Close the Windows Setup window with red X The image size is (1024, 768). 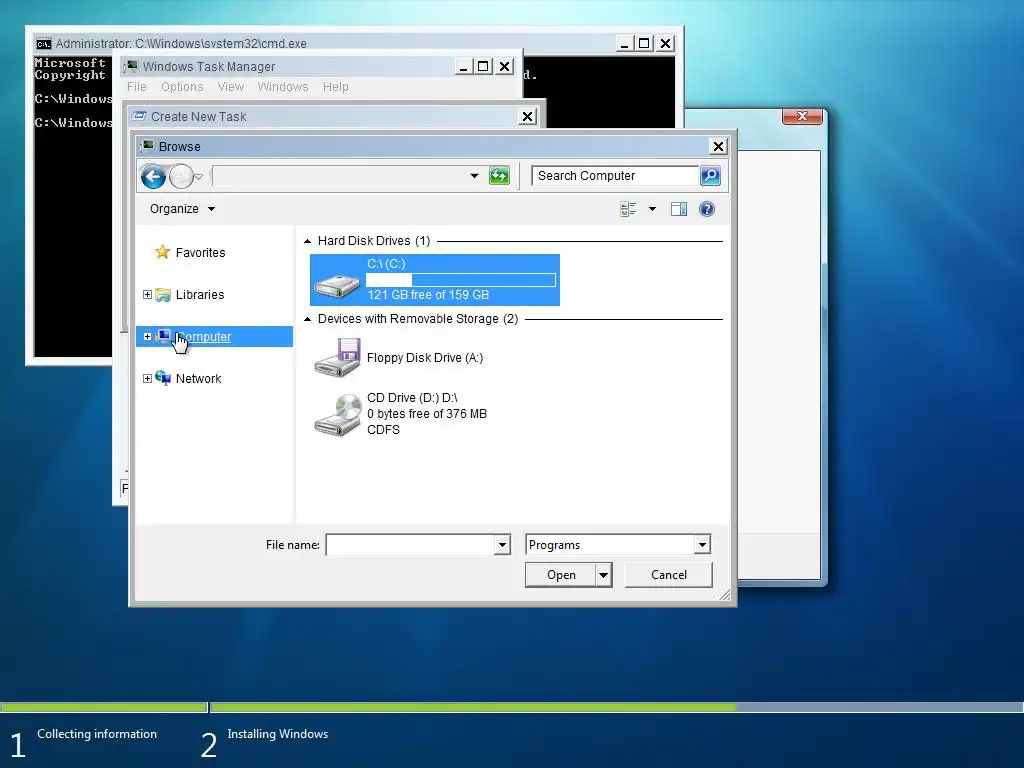pyautogui.click(x=802, y=116)
